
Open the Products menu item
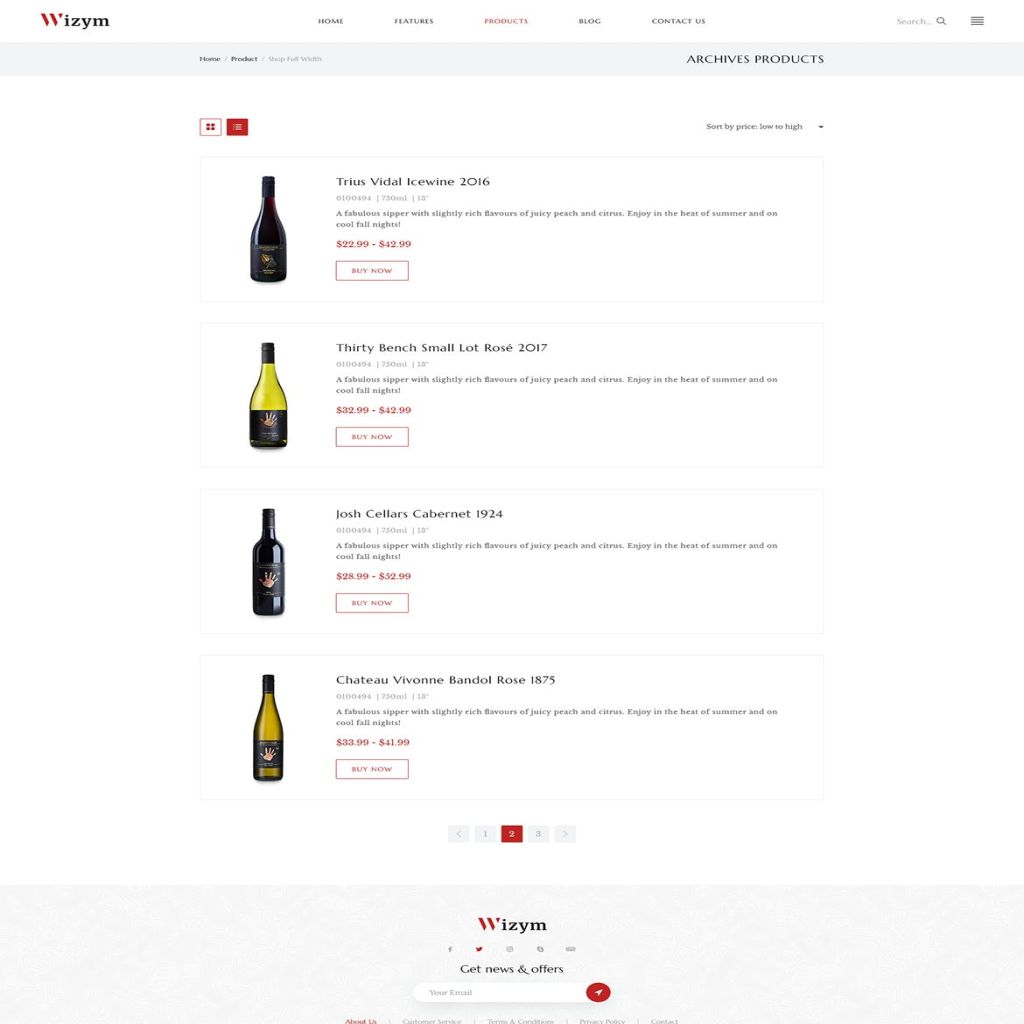[505, 21]
